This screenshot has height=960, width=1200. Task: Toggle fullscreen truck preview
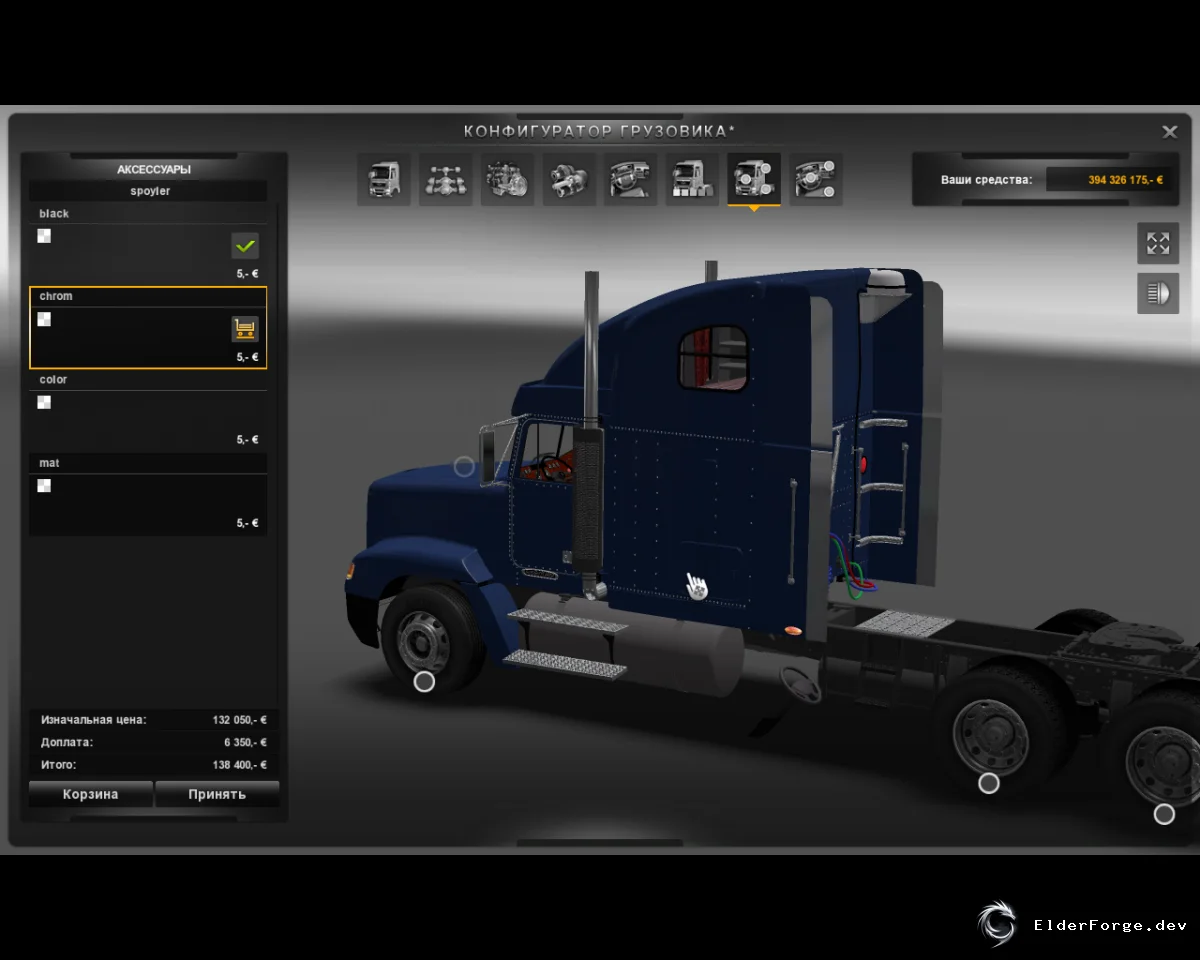tap(1158, 243)
